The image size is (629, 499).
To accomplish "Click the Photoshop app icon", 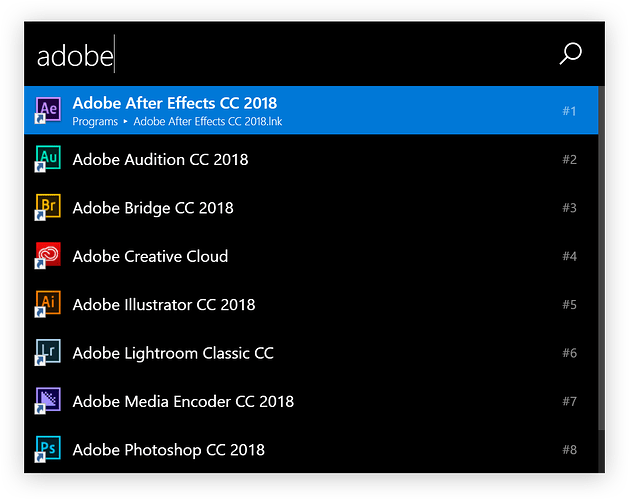I will [x=48, y=449].
